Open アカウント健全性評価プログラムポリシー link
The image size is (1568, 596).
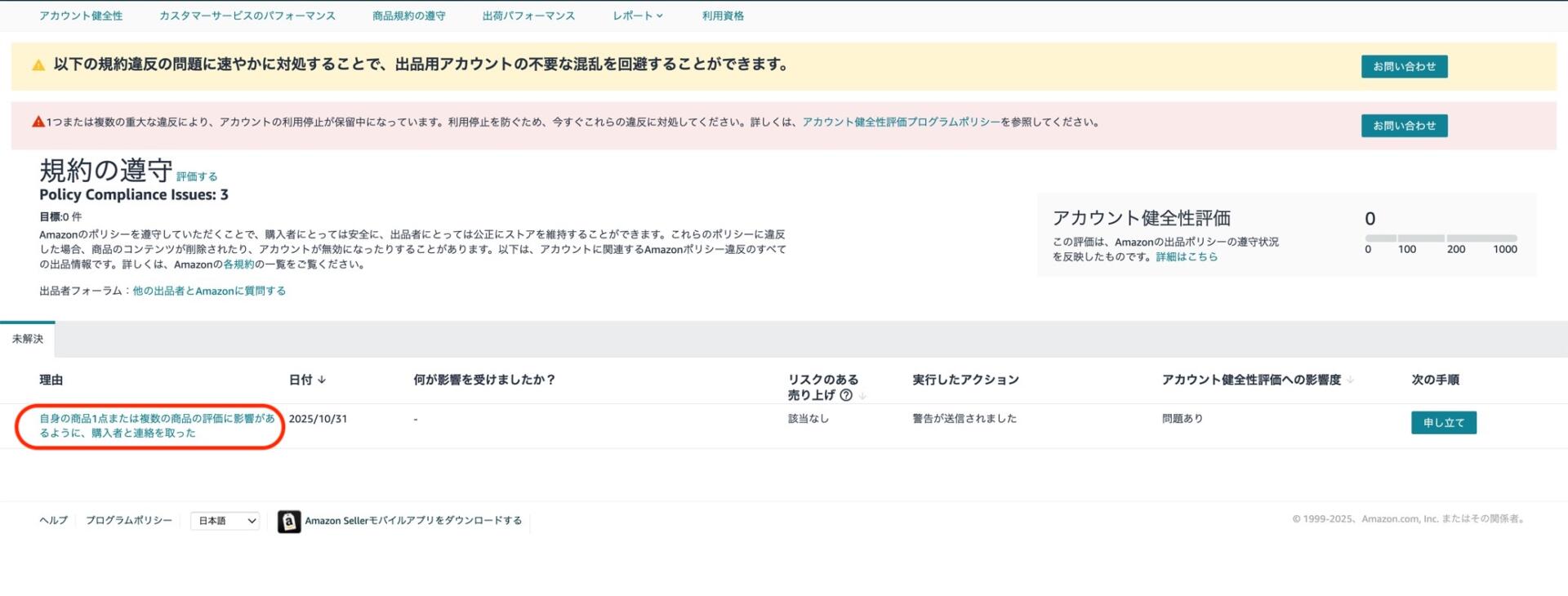900,122
